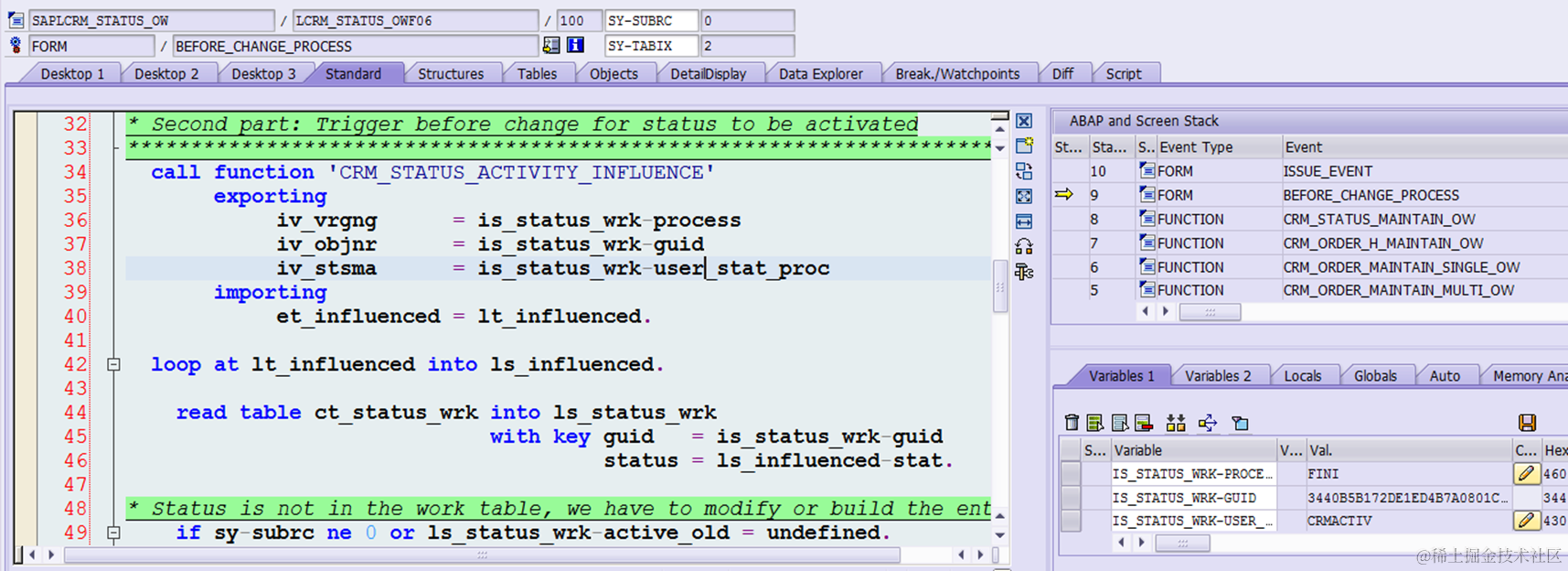The image size is (1568, 571).
Task: Click the swap tools icon
Action: 1024,246
